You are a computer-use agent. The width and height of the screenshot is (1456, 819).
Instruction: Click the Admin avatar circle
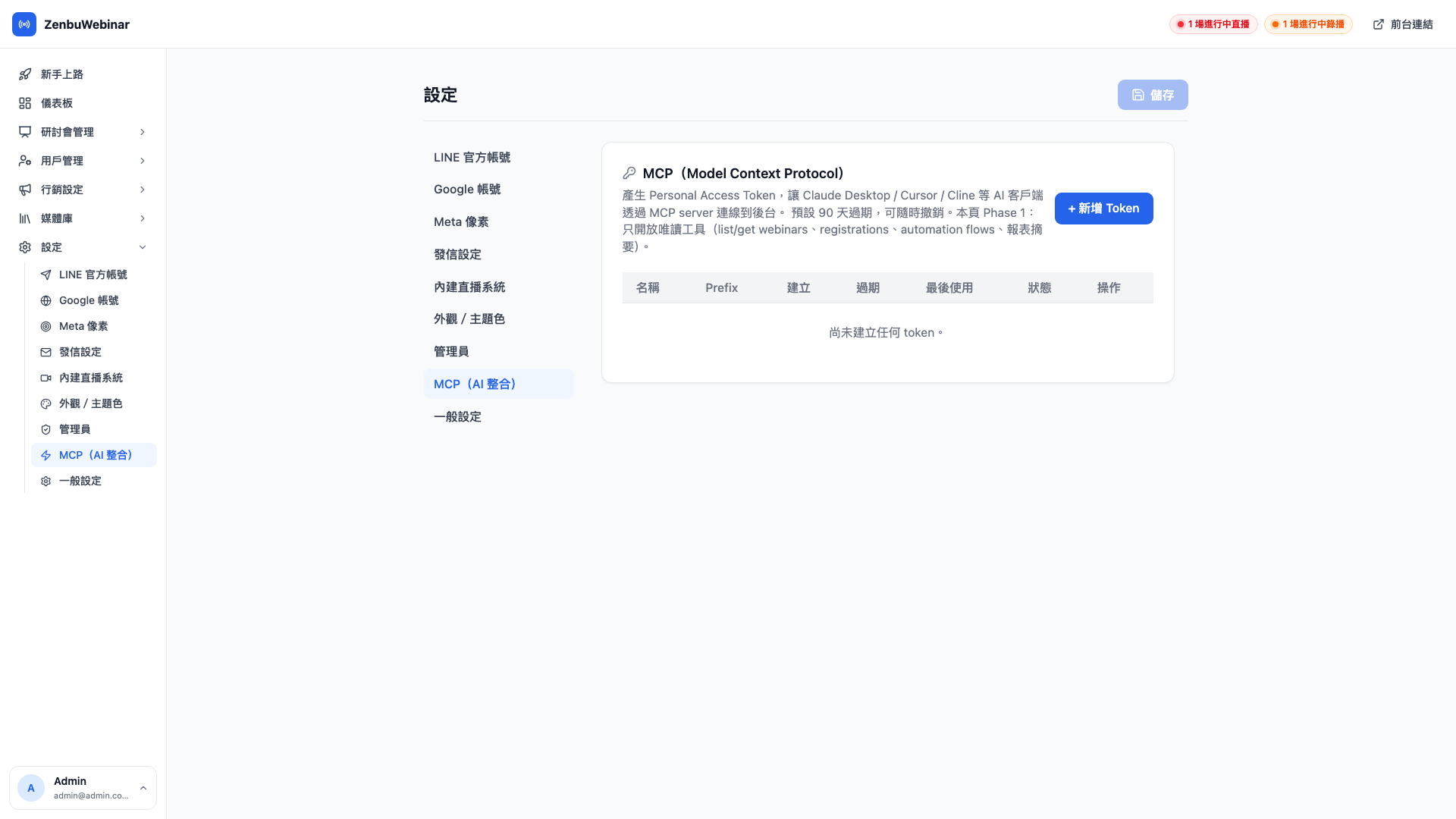31,788
